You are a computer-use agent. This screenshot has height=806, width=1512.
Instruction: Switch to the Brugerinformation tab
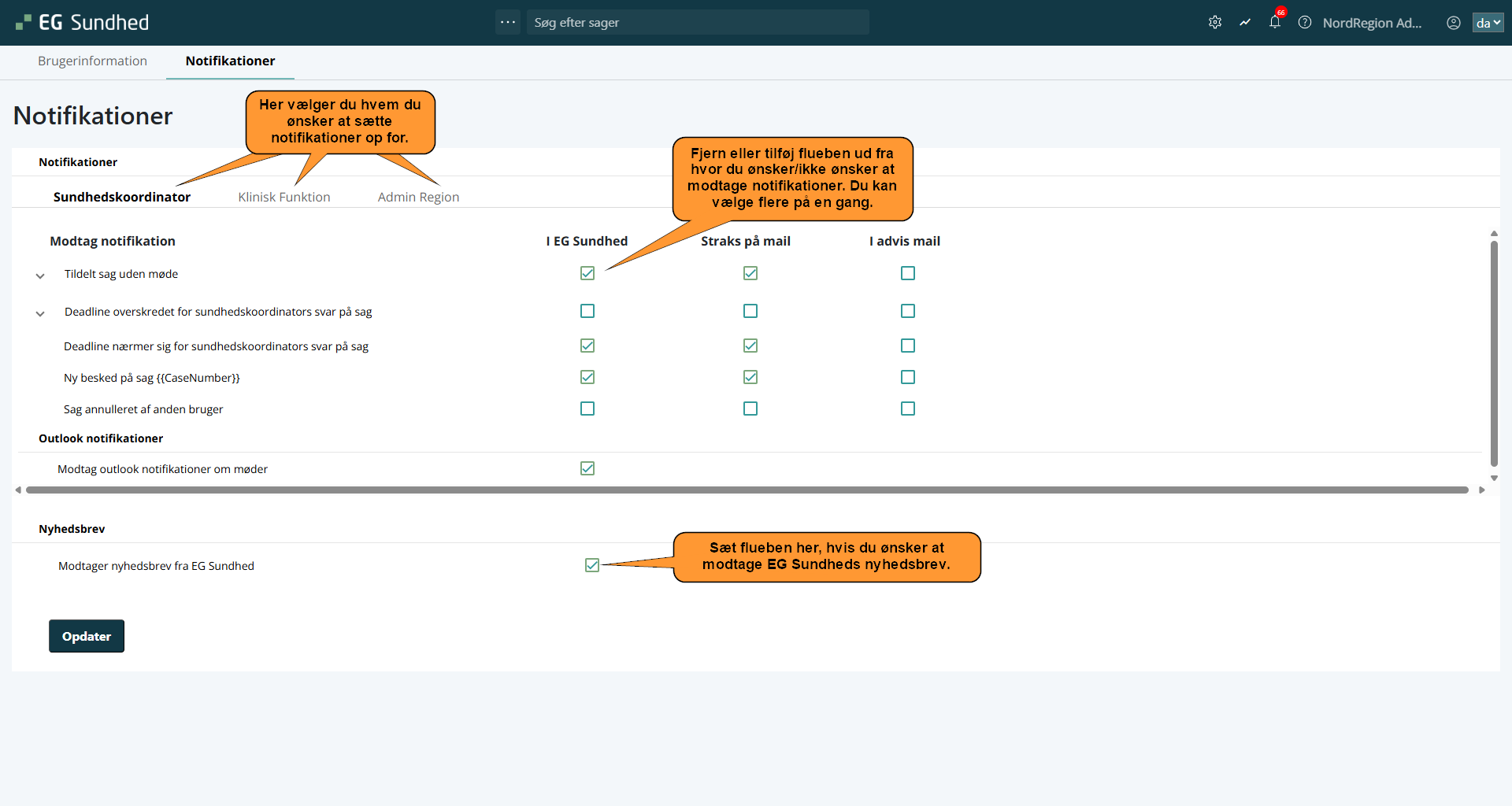(92, 61)
